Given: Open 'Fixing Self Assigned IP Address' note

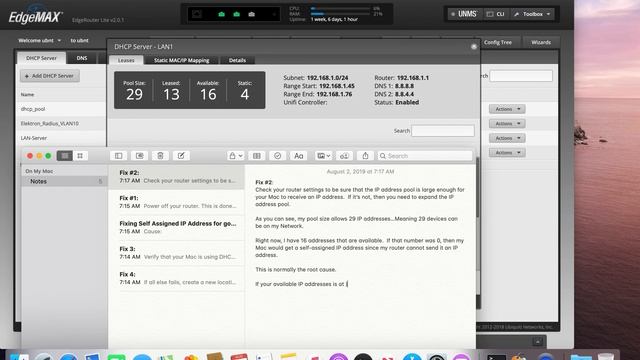Looking at the screenshot, I should click(x=177, y=227).
